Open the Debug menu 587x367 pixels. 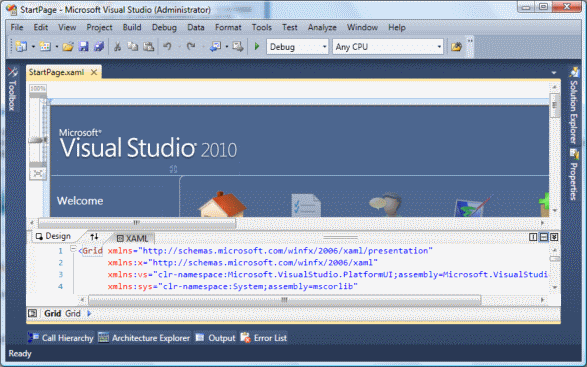click(x=164, y=27)
